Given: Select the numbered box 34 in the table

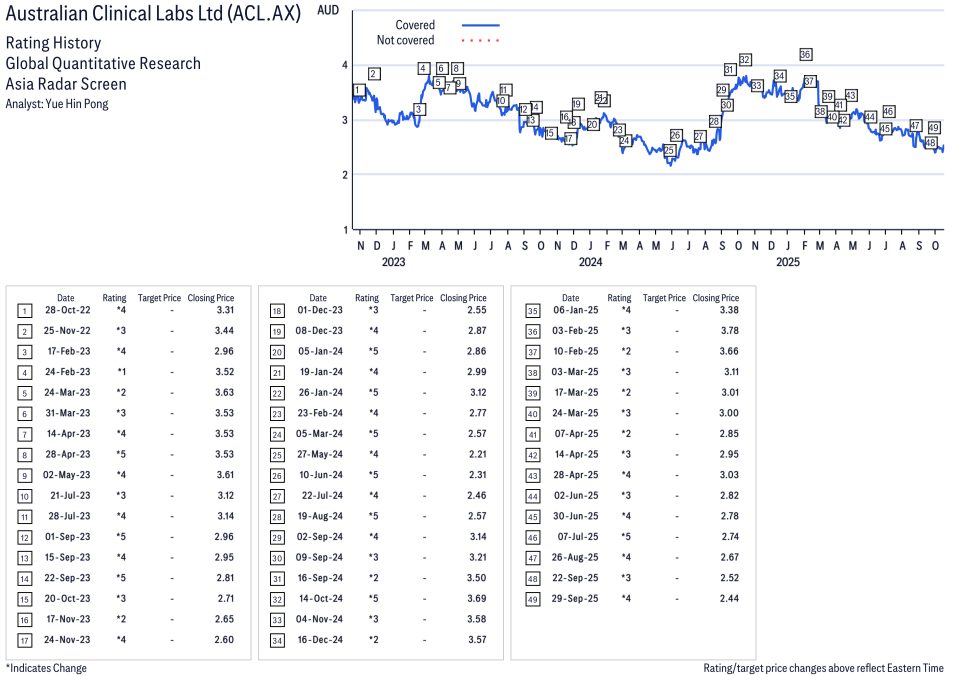Looking at the screenshot, I should click(277, 639).
